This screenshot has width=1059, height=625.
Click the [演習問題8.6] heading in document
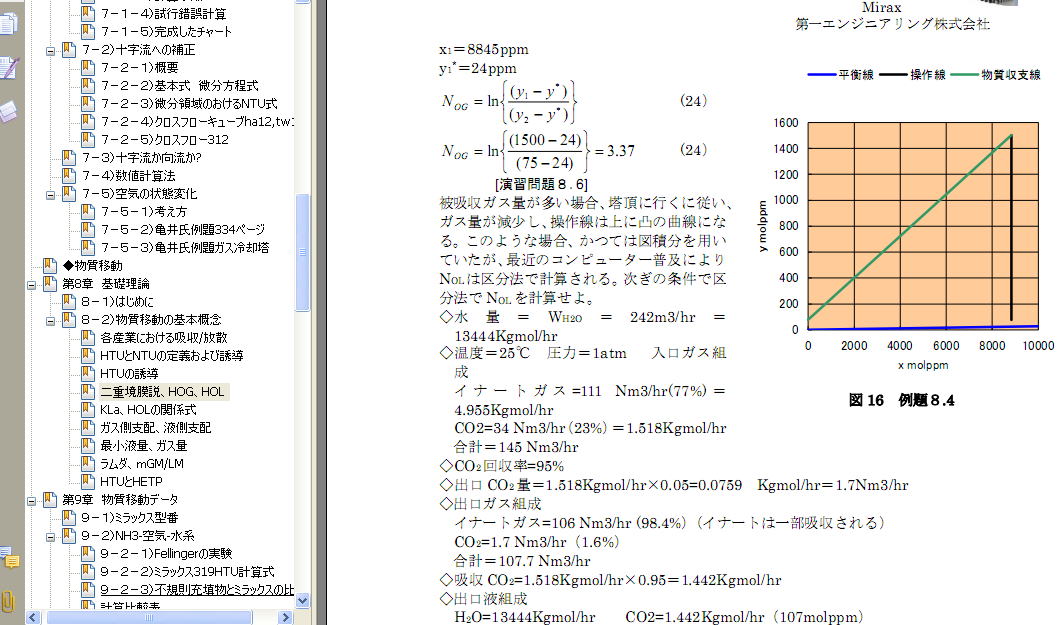[x=541, y=184]
